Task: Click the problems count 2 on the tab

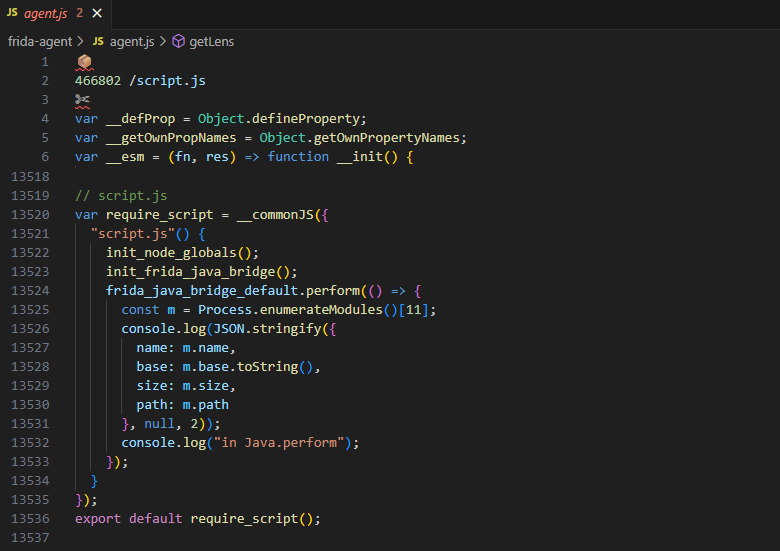Action: (77, 14)
